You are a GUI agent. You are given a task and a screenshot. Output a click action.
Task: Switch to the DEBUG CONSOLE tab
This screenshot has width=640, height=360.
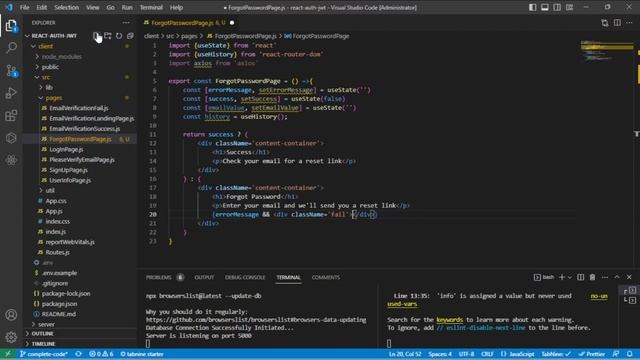click(x=245, y=277)
